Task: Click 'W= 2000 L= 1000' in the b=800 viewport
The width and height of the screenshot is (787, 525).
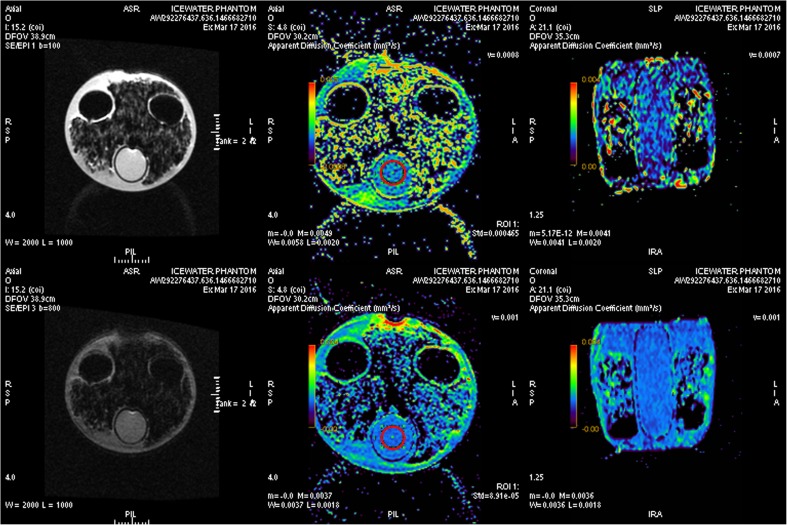Action: 39,505
